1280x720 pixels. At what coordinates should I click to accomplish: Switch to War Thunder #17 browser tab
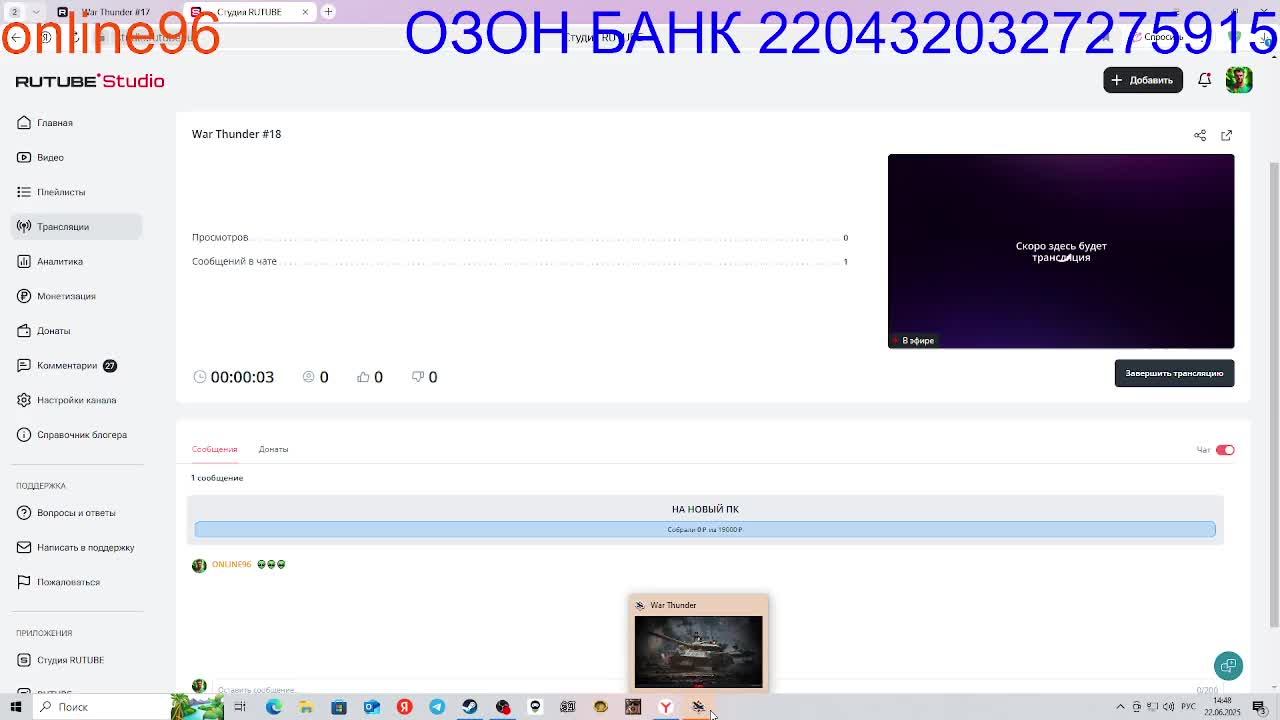tap(115, 12)
